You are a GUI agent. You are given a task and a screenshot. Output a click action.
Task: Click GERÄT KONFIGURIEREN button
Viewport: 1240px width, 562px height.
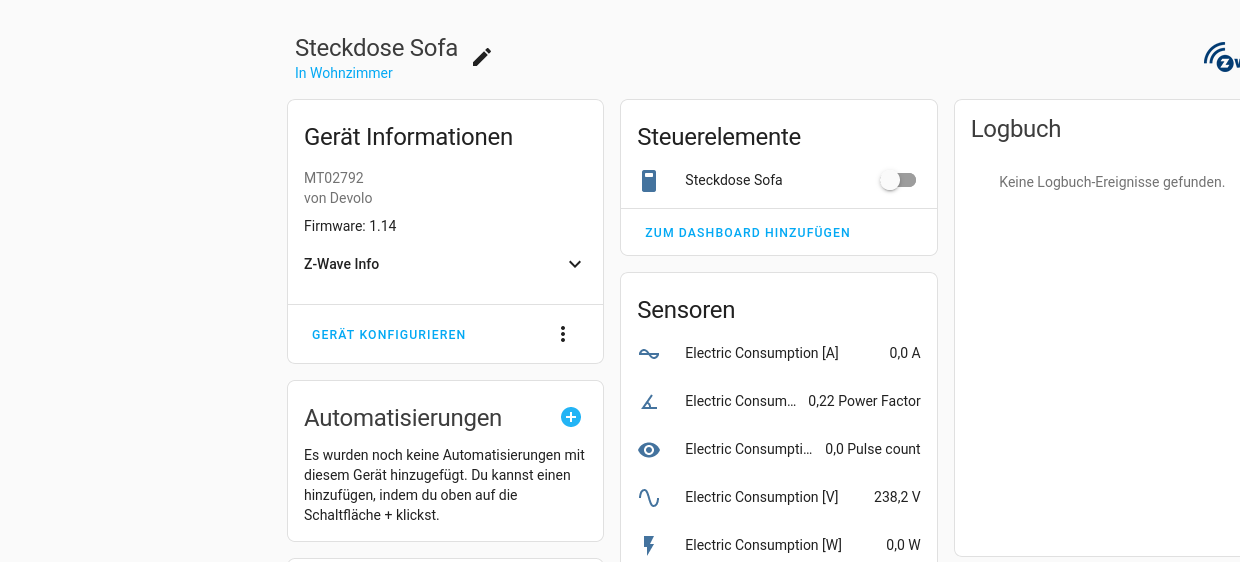389,335
